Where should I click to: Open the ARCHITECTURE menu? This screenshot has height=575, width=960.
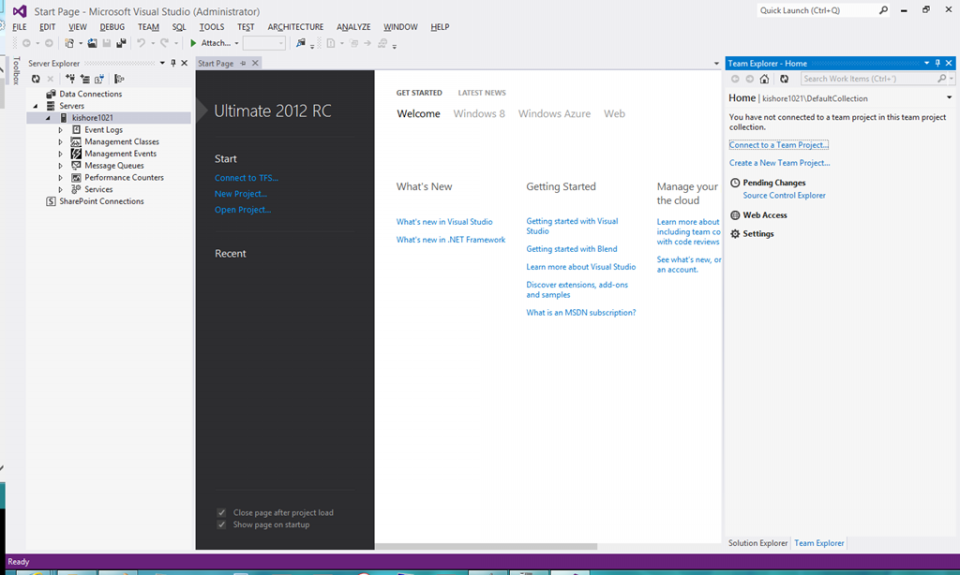tap(295, 27)
